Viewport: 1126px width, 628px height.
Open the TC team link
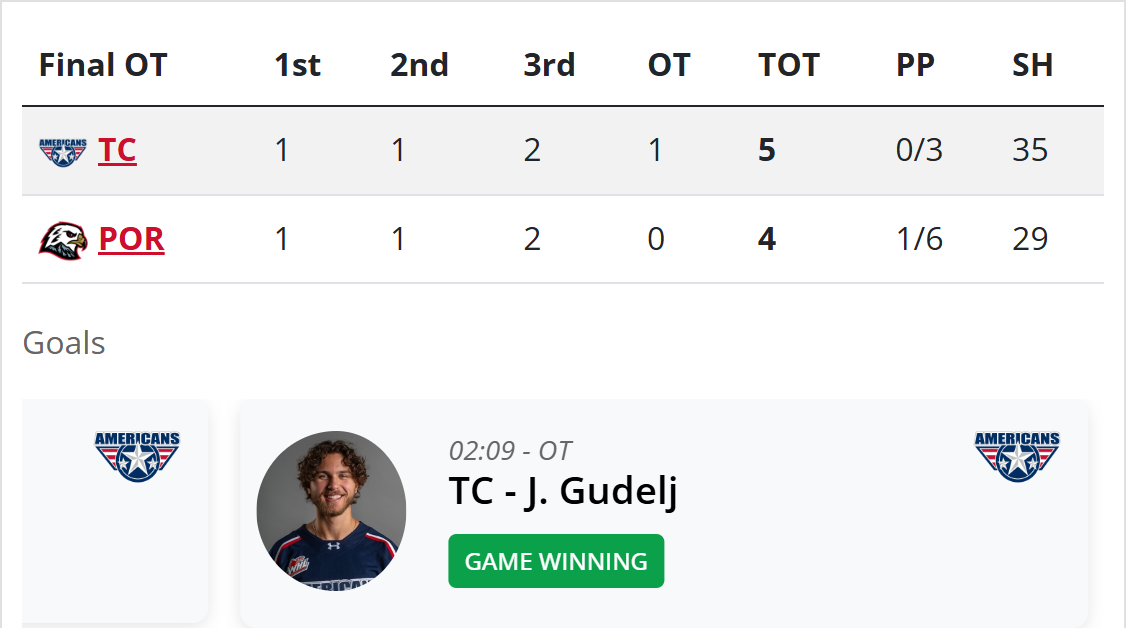pyautogui.click(x=117, y=151)
